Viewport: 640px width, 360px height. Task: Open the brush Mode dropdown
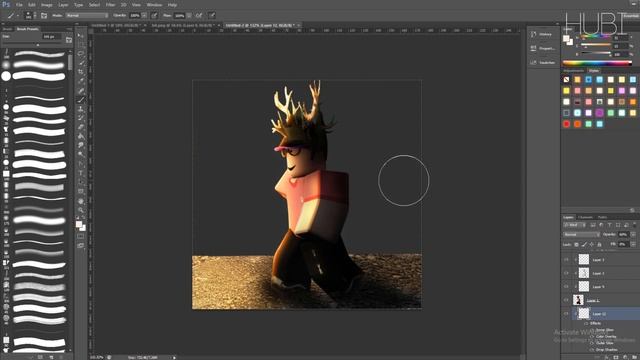tap(87, 16)
